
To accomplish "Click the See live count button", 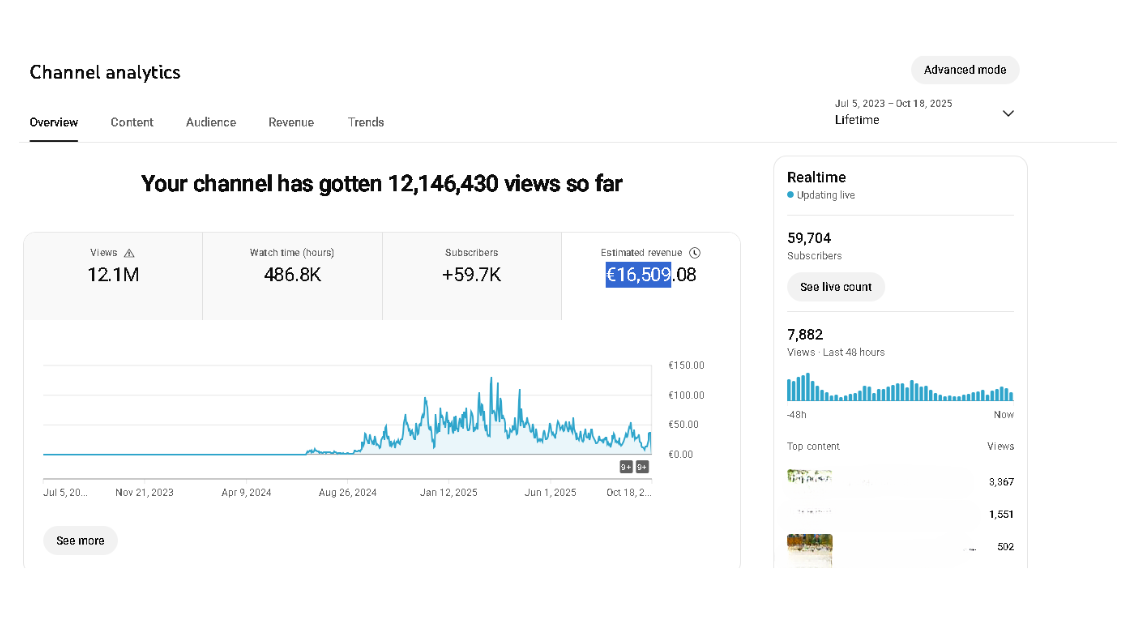I will point(836,287).
